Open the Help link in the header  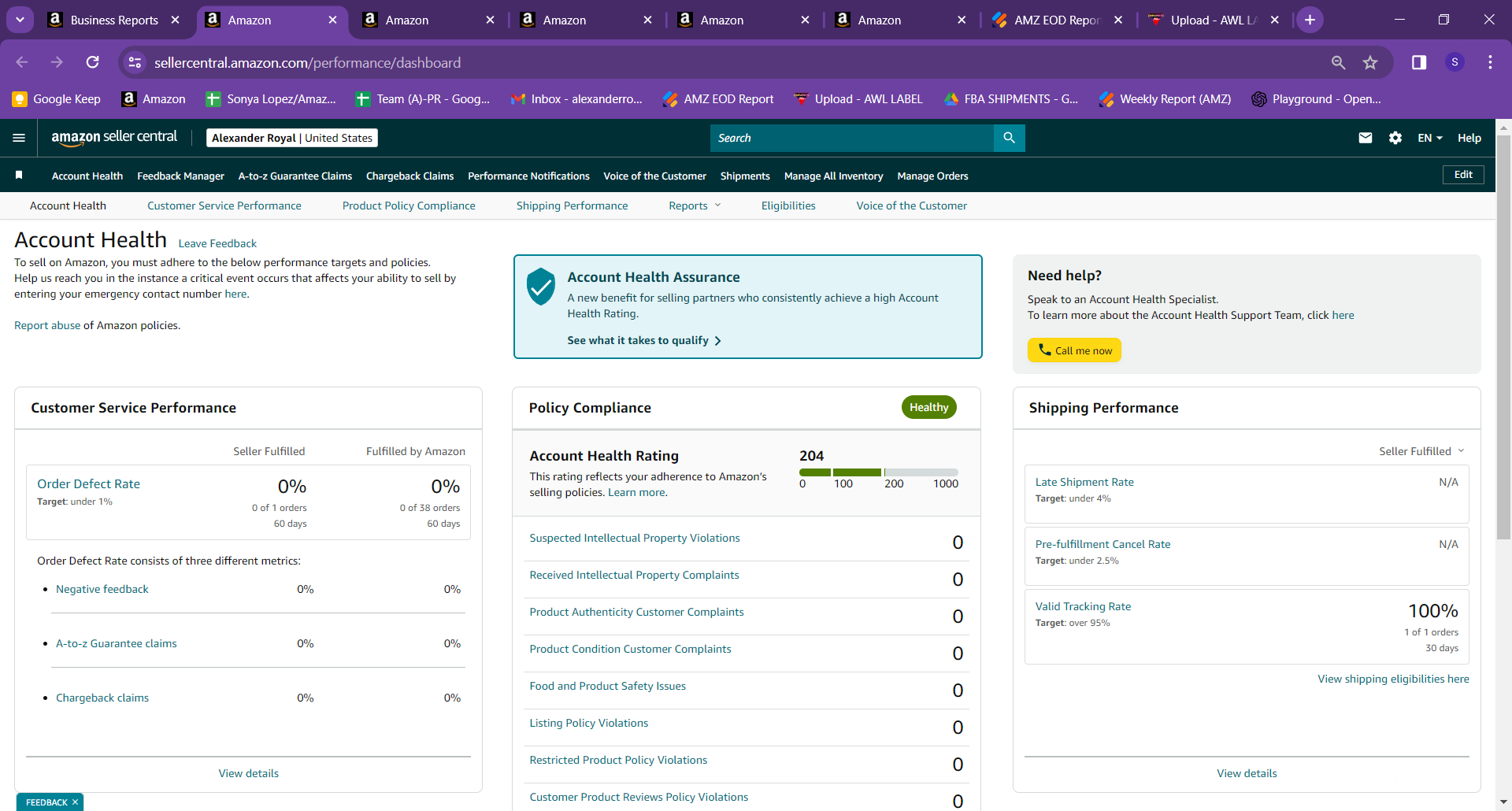(x=1469, y=138)
